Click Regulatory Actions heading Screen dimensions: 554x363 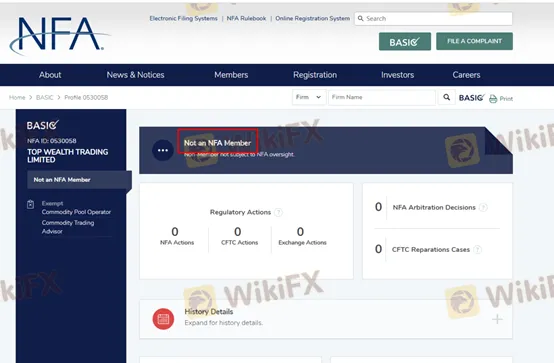point(240,212)
